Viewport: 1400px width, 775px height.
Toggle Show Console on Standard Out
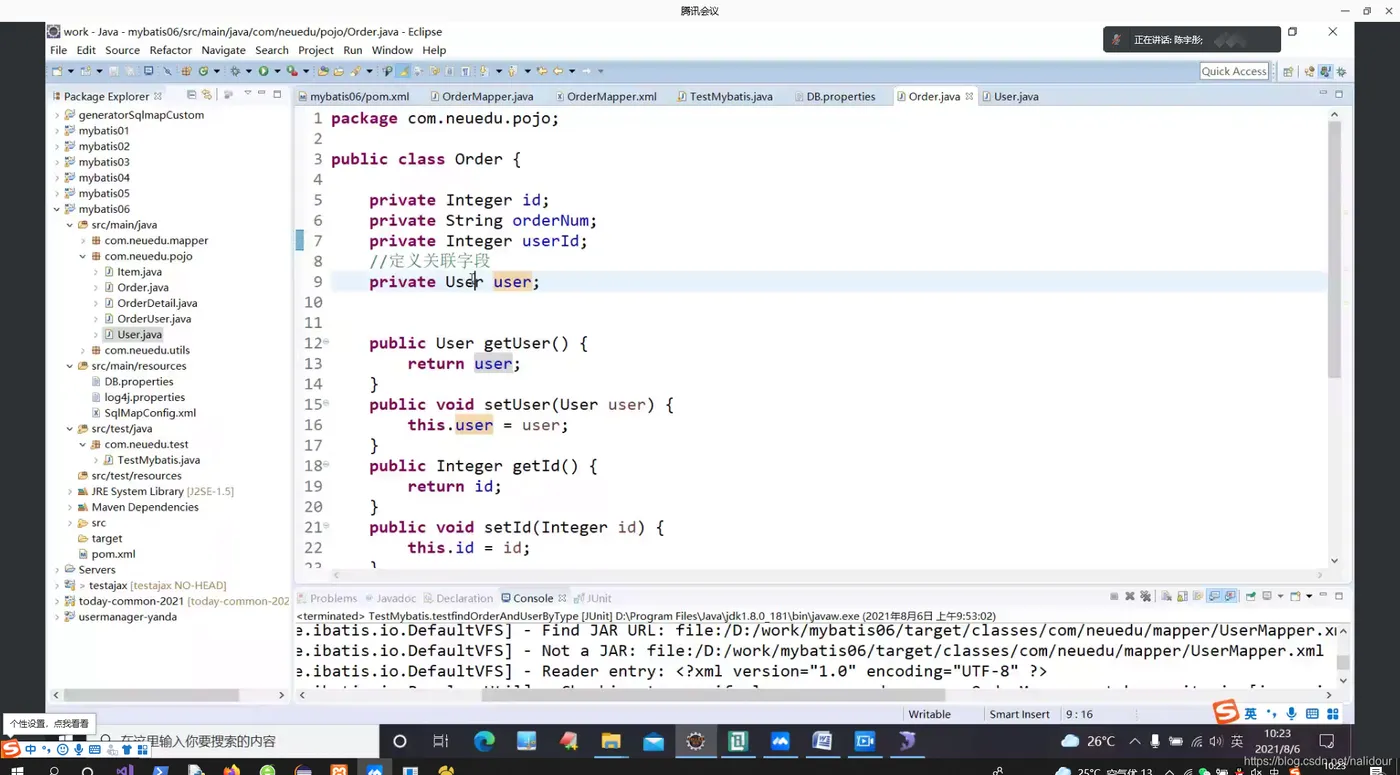click(1213, 596)
